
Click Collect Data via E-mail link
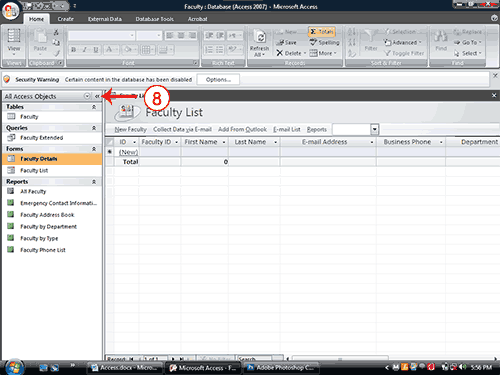pos(182,129)
